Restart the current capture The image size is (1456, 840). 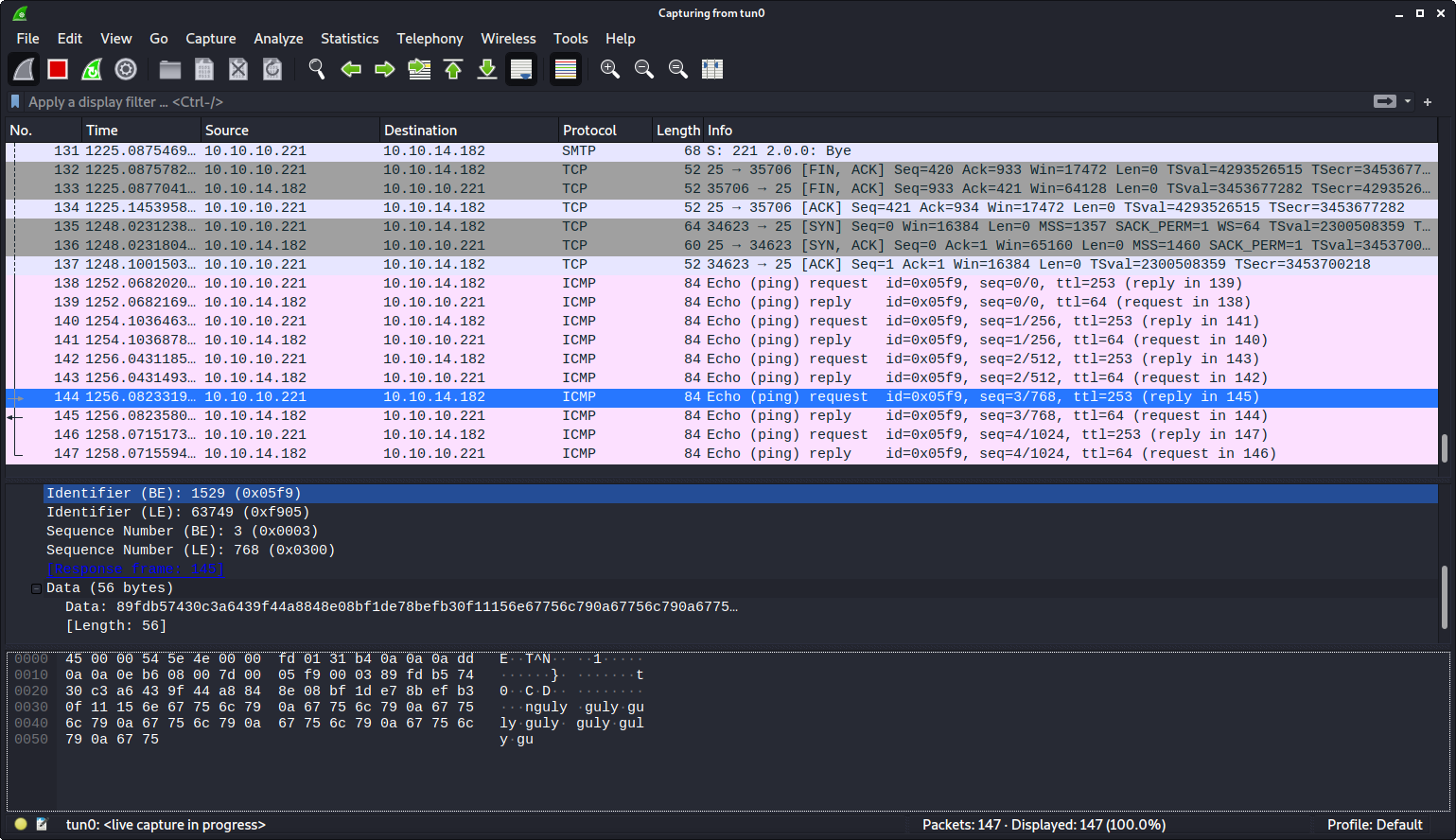coord(92,69)
